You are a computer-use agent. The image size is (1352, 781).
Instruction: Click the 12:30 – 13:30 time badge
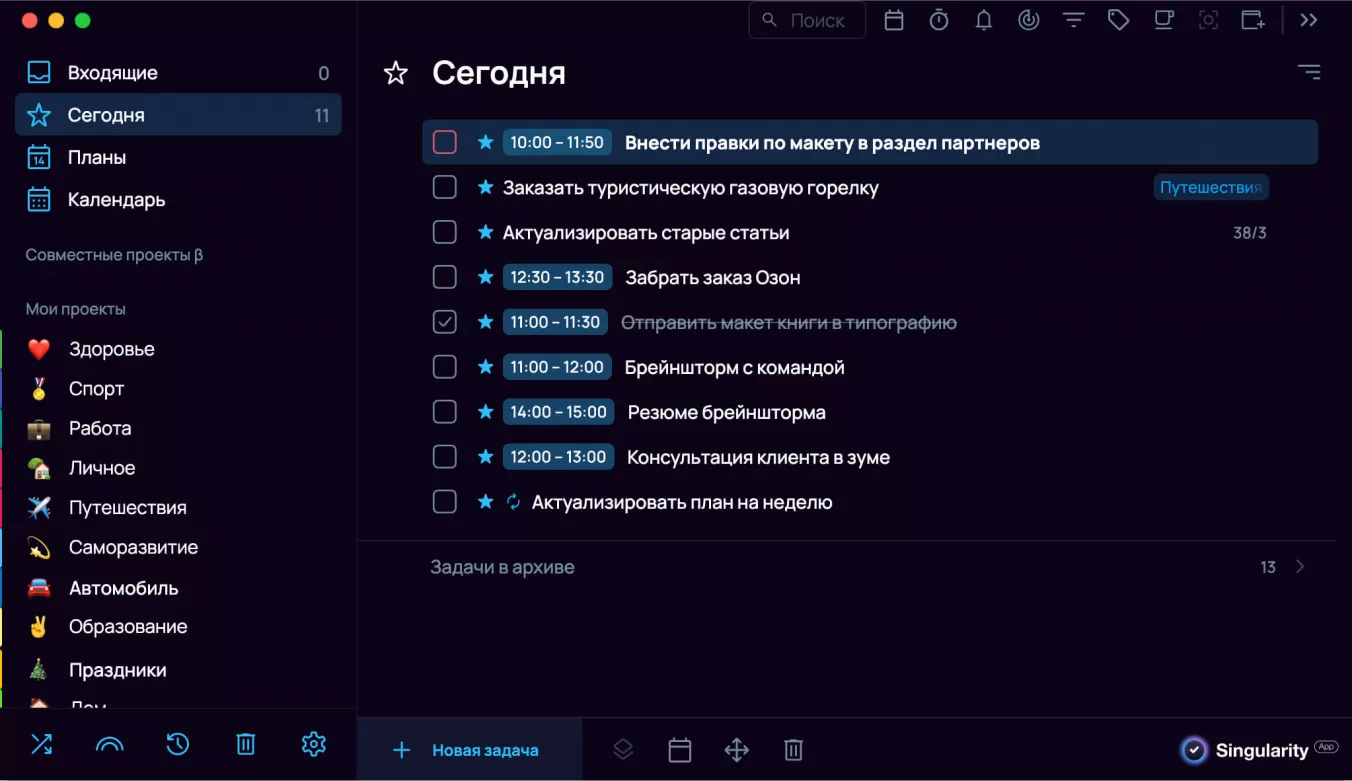pyautogui.click(x=557, y=277)
